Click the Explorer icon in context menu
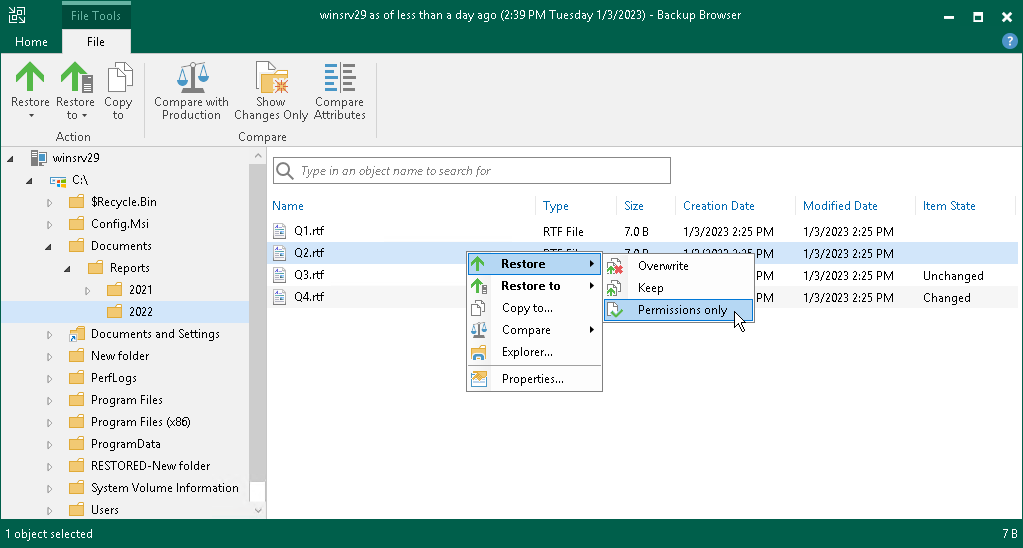The width and height of the screenshot is (1023, 548). pos(479,352)
